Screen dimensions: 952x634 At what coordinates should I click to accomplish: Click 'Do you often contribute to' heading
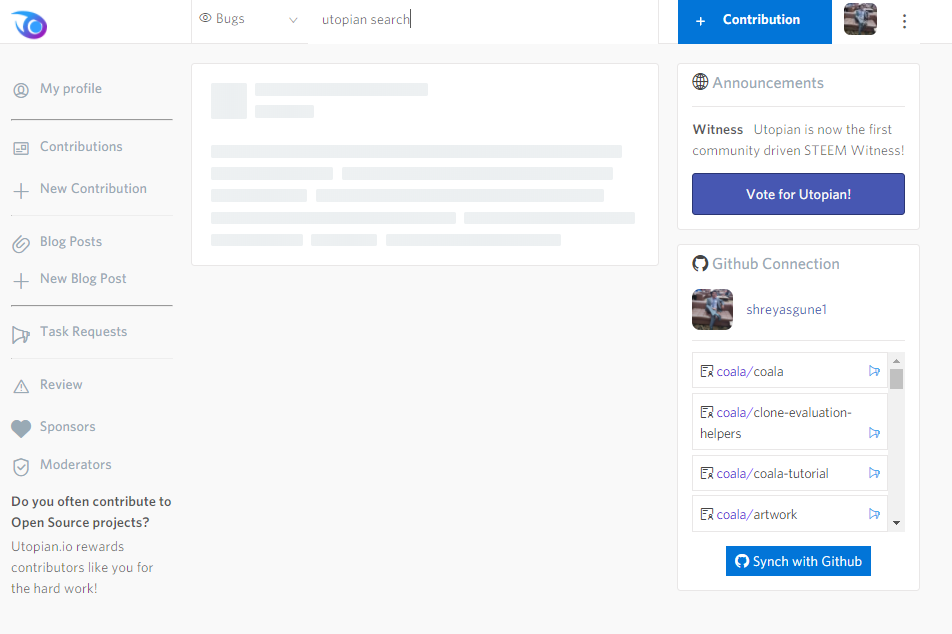pyautogui.click(x=91, y=502)
